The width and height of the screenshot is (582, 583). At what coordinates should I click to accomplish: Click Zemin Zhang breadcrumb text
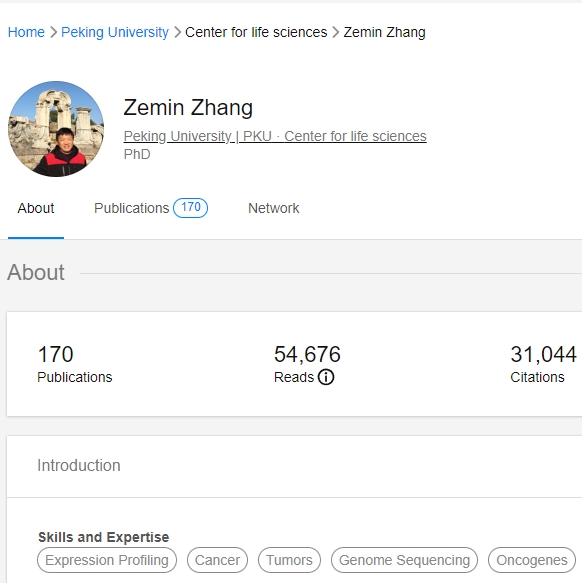[x=385, y=32]
